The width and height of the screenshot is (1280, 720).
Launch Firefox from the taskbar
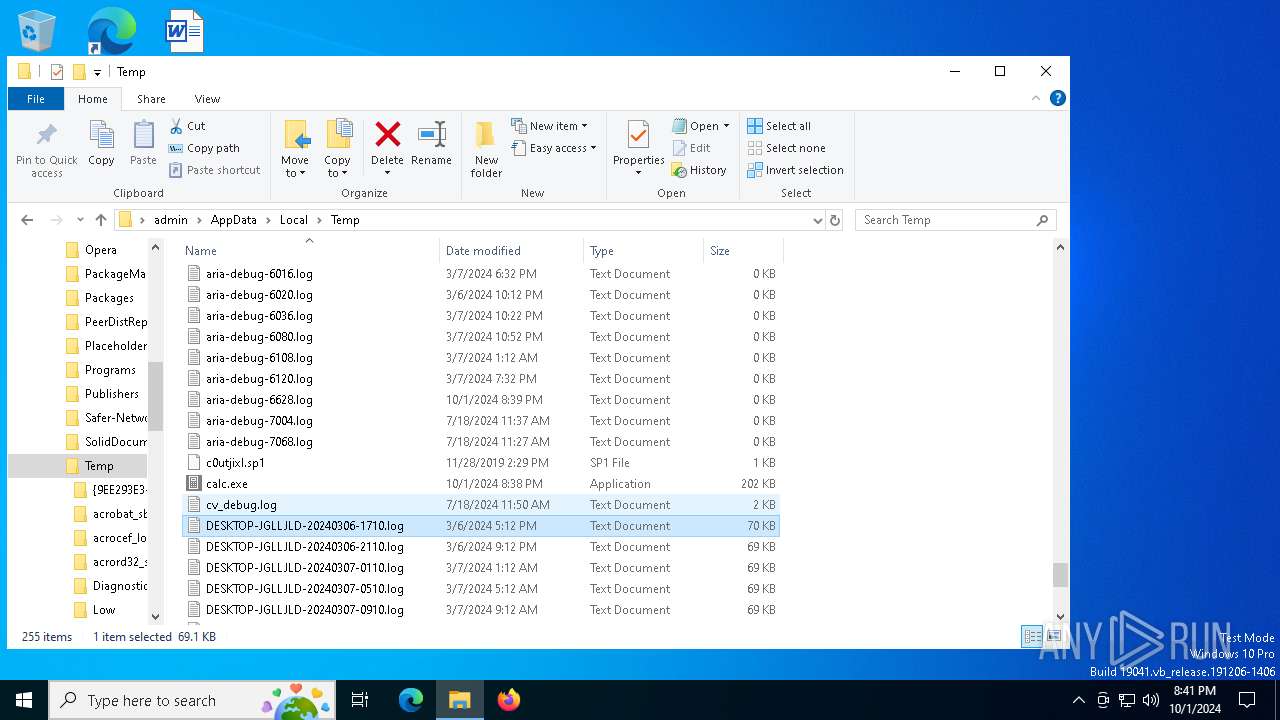coord(509,700)
